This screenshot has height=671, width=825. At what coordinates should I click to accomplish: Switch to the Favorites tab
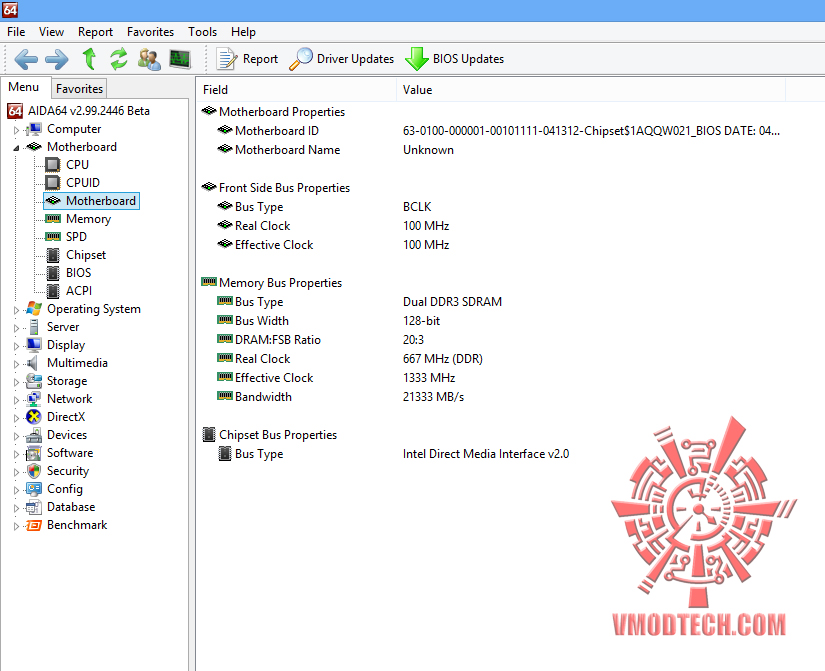tap(79, 89)
